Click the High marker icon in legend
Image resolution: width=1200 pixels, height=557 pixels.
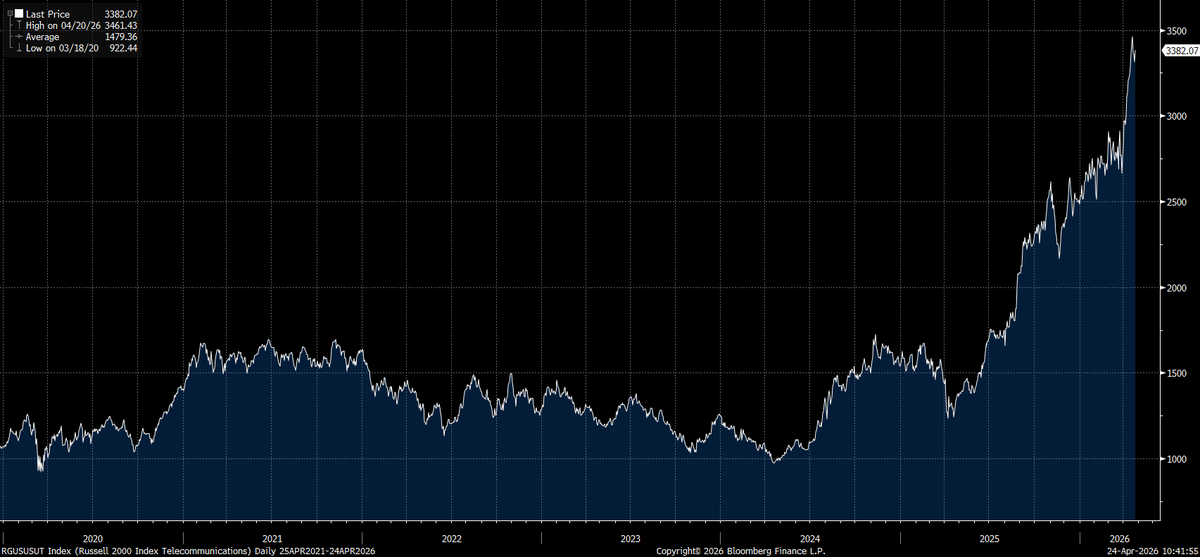(18, 26)
